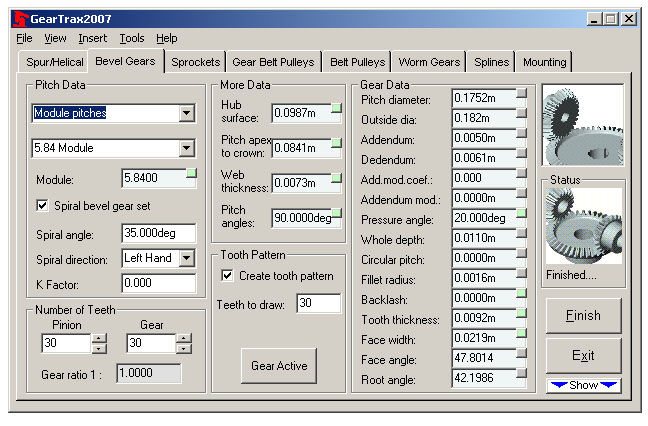Click the Gear teeth number field
This screenshot has width=648, height=426.
(x=151, y=343)
